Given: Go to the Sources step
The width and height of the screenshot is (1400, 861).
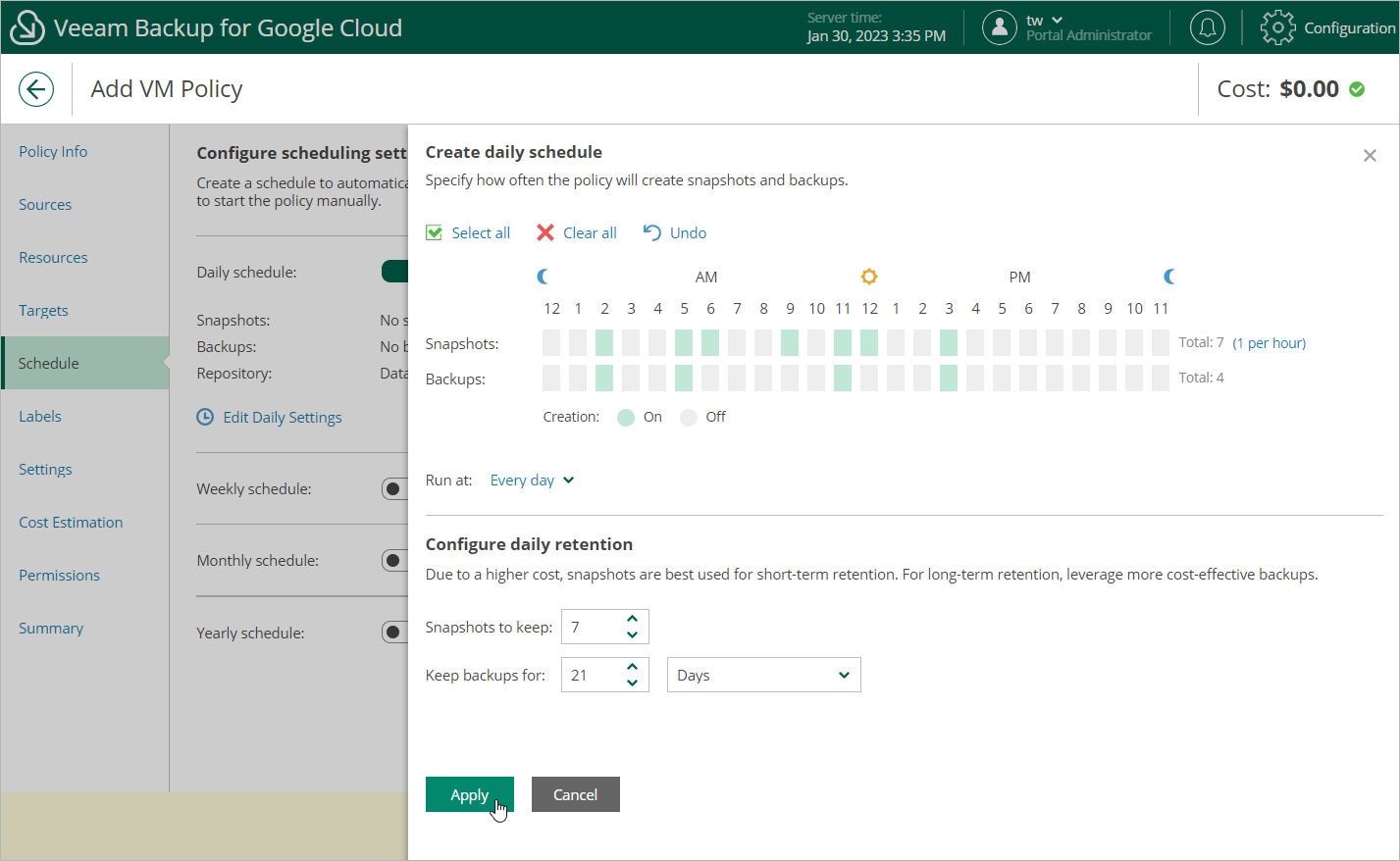Looking at the screenshot, I should click(45, 204).
